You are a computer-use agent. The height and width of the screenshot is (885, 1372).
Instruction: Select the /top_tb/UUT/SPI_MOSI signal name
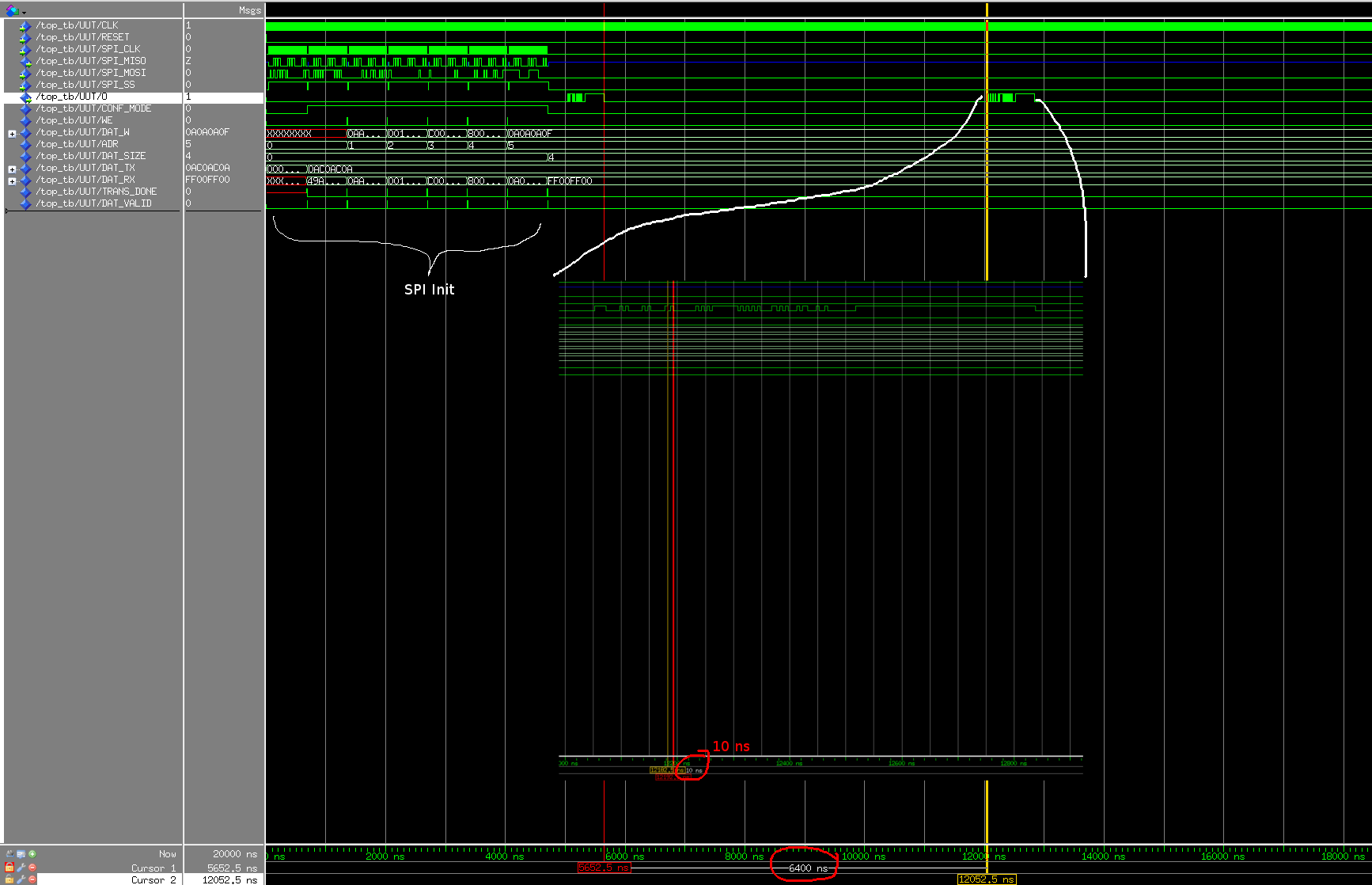pos(91,73)
